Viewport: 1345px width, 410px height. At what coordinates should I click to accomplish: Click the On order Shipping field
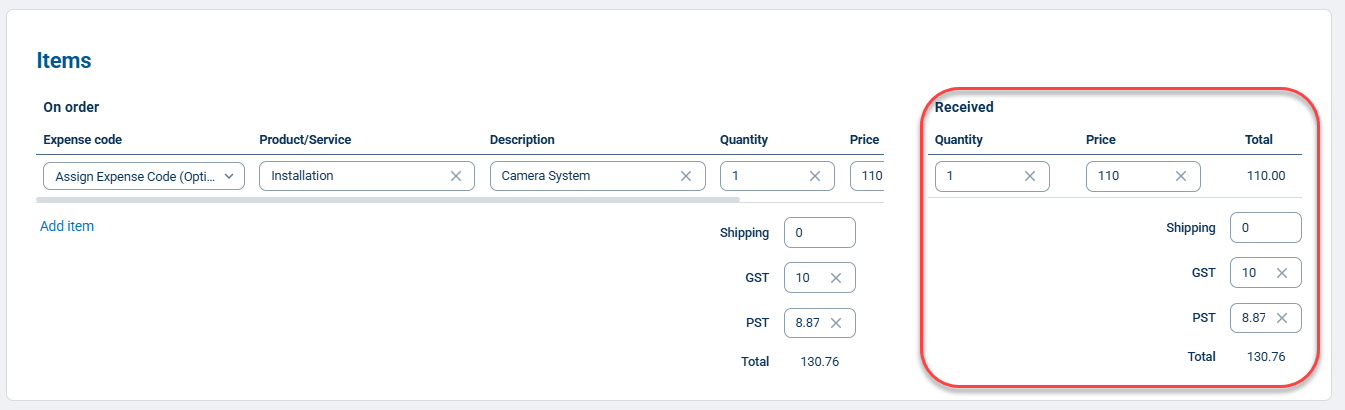pos(820,233)
